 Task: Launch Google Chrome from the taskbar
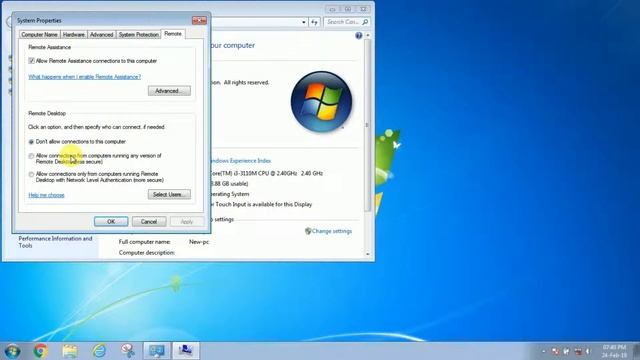(x=40, y=351)
